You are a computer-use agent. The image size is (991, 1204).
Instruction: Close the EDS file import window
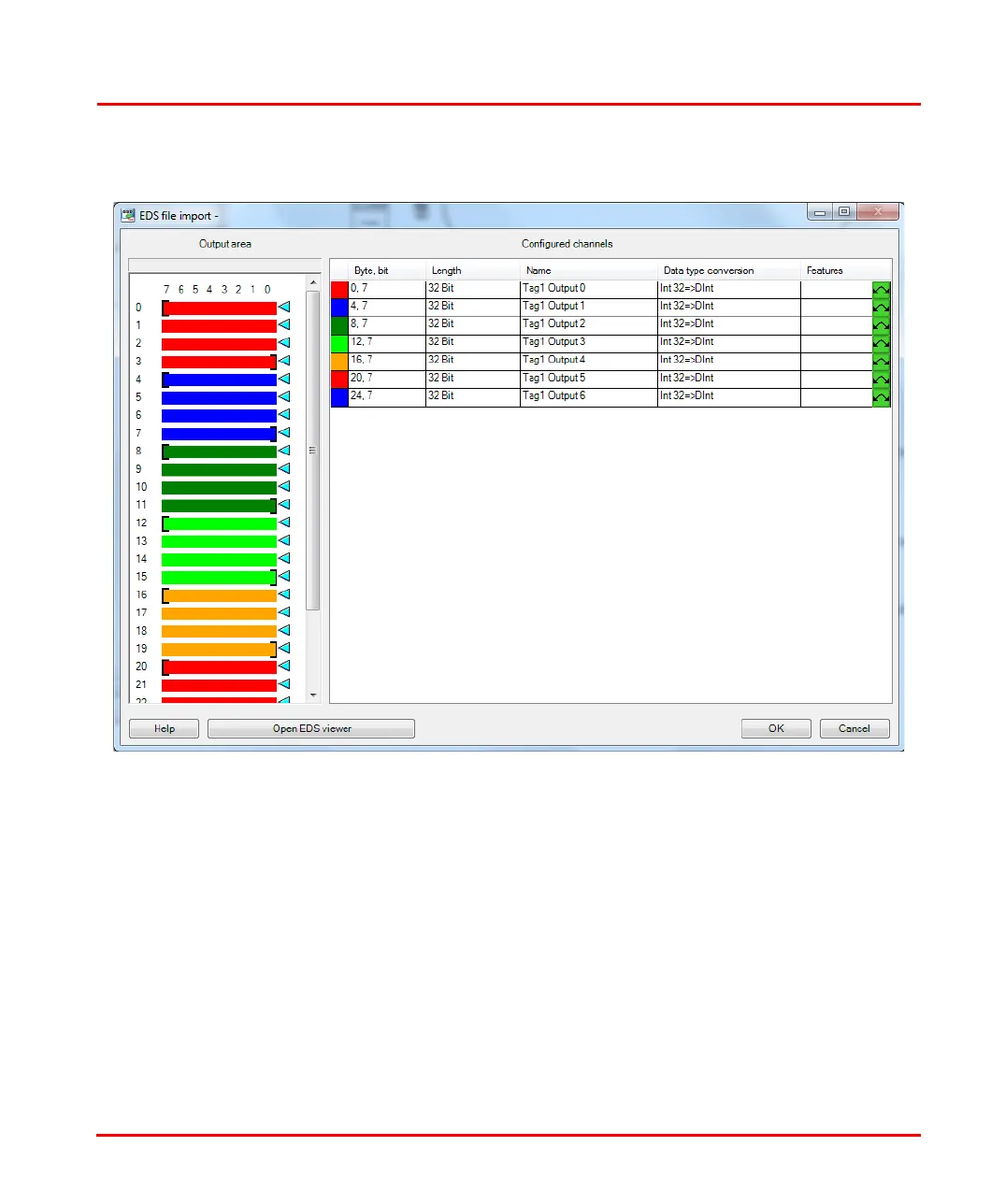[878, 211]
